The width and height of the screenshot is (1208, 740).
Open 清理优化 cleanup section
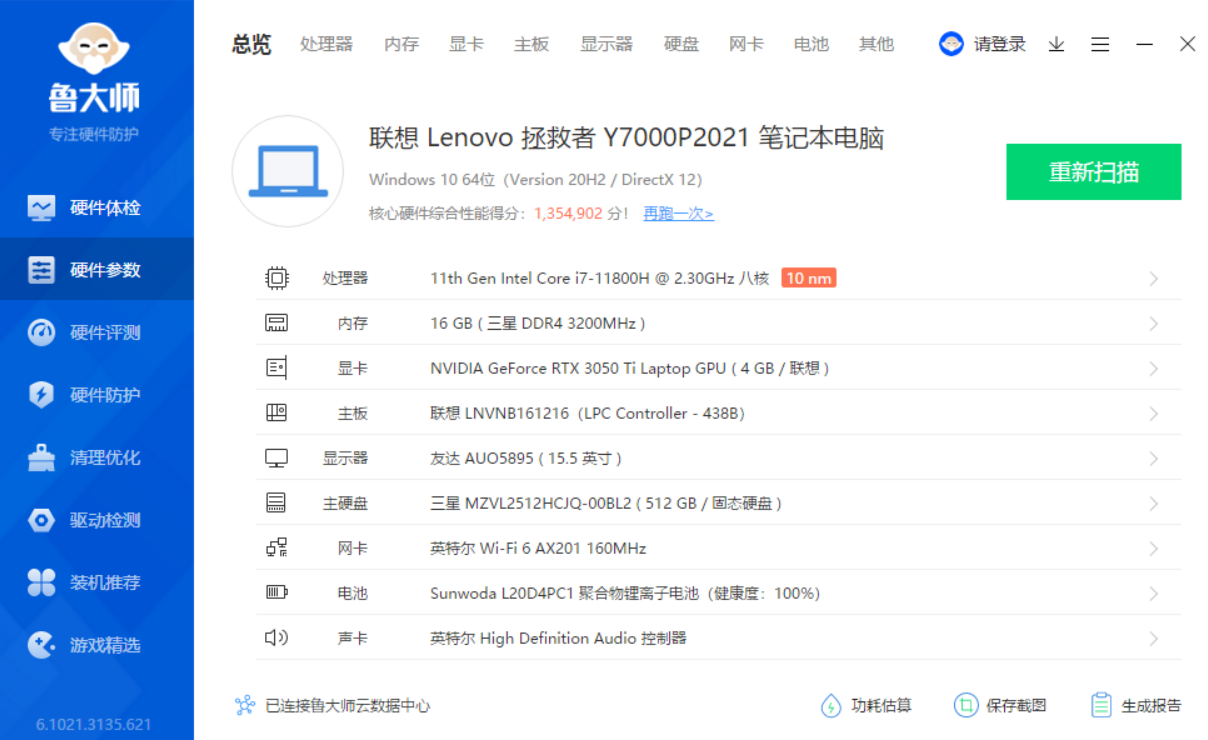[x=97, y=458]
